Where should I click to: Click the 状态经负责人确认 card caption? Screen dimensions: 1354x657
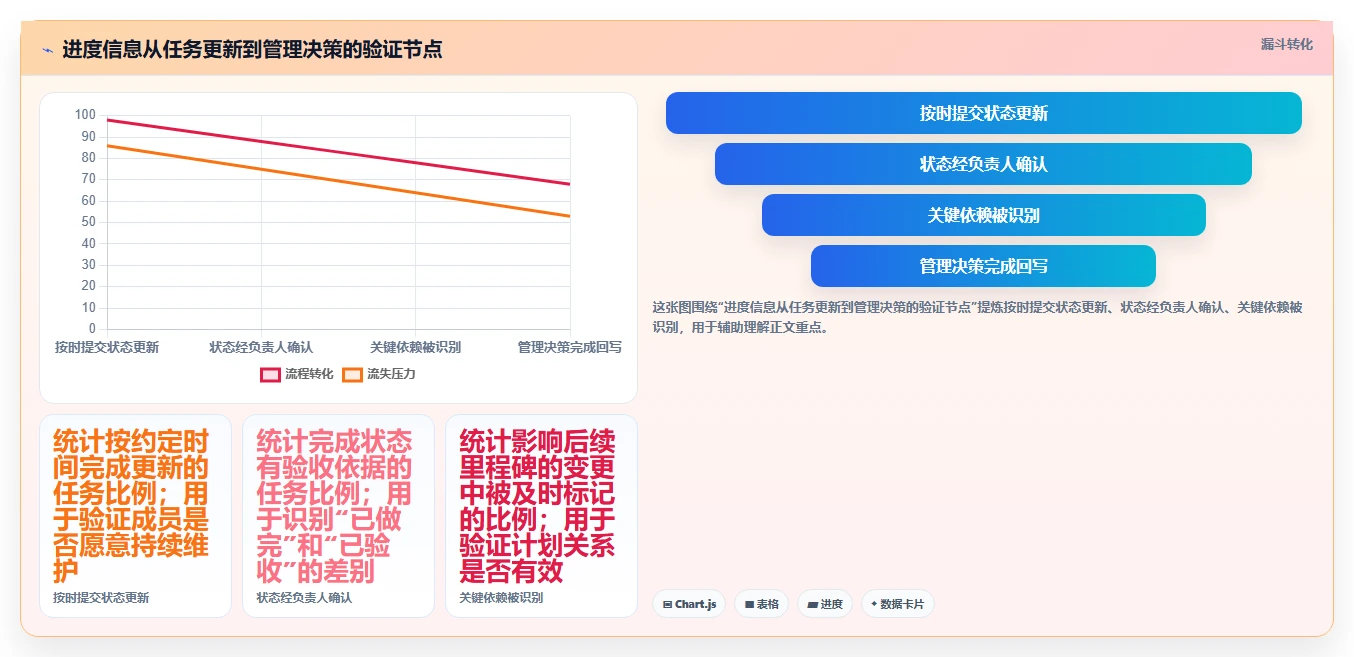304,598
